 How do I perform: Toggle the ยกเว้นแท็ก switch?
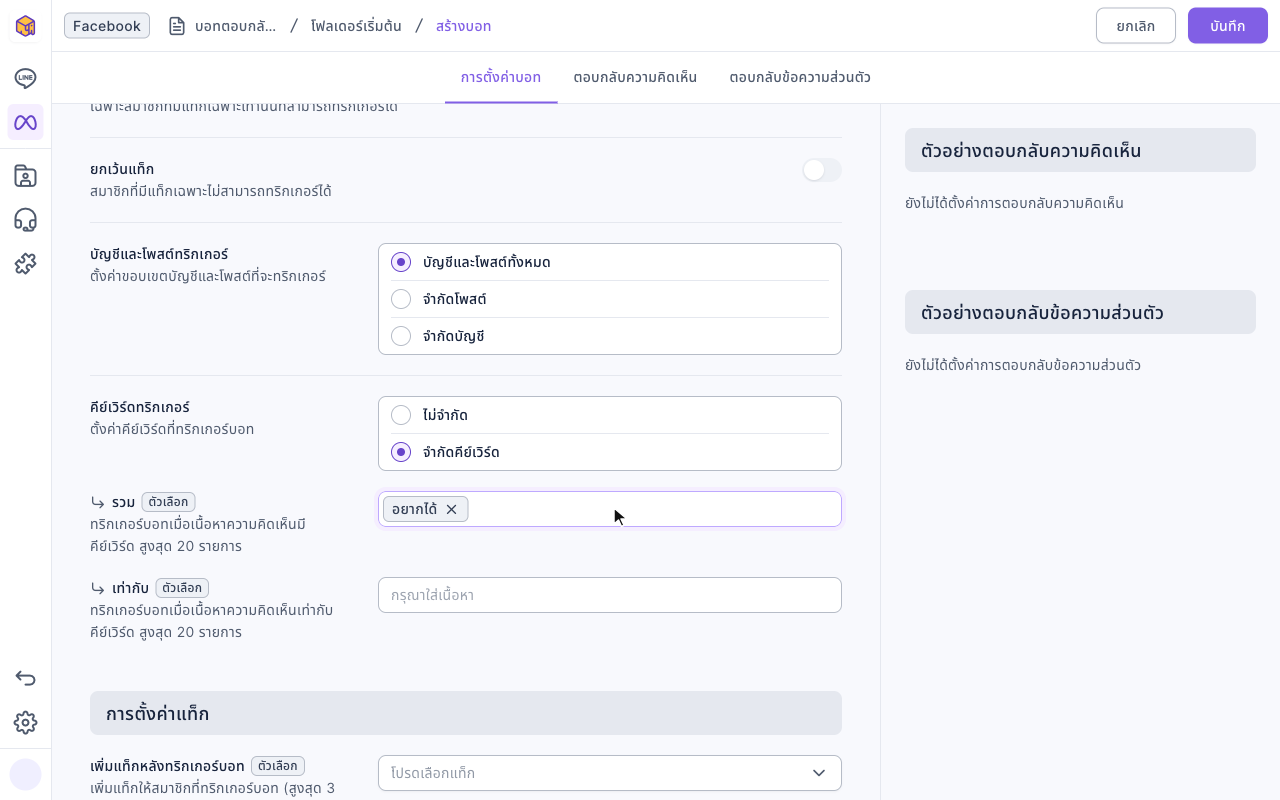point(822,170)
